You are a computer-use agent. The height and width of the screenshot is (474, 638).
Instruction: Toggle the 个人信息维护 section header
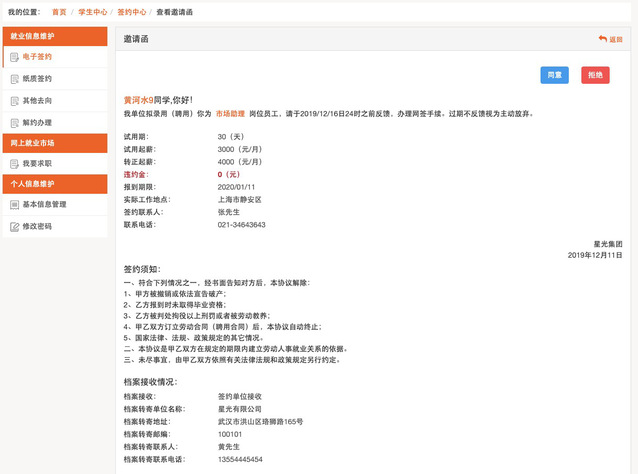tap(53, 184)
